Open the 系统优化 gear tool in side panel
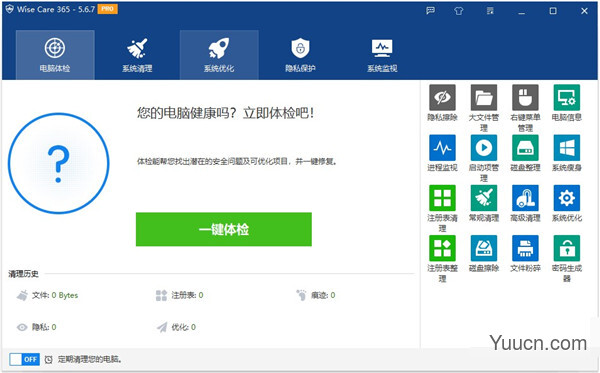This screenshot has width=600, height=373. [567, 198]
